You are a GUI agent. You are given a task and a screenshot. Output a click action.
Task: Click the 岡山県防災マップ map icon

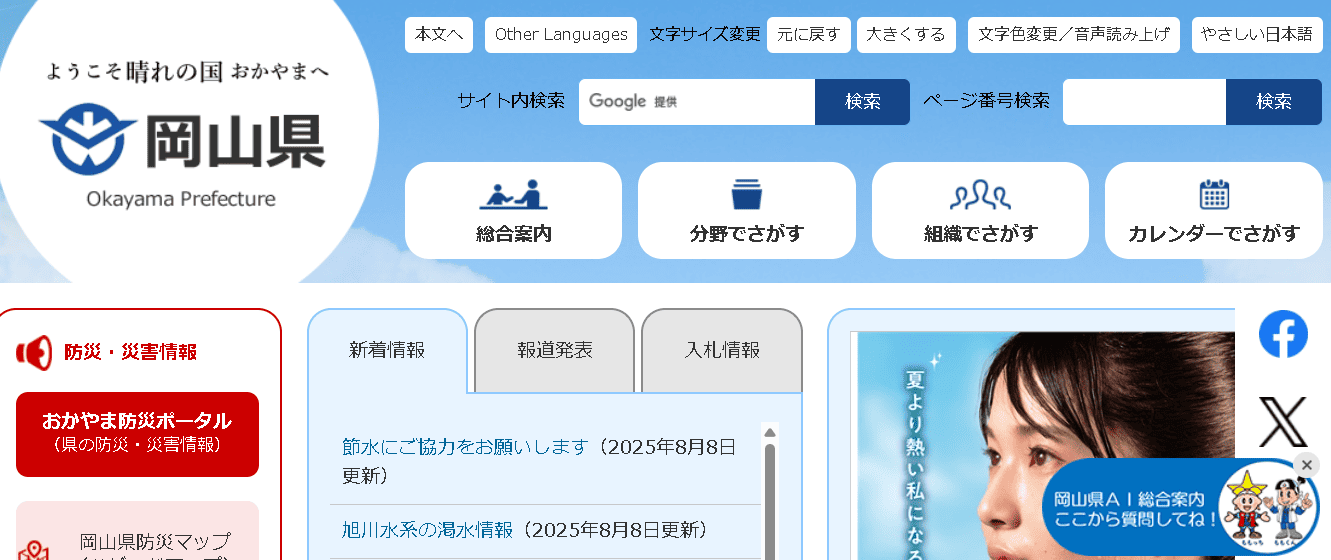34,551
